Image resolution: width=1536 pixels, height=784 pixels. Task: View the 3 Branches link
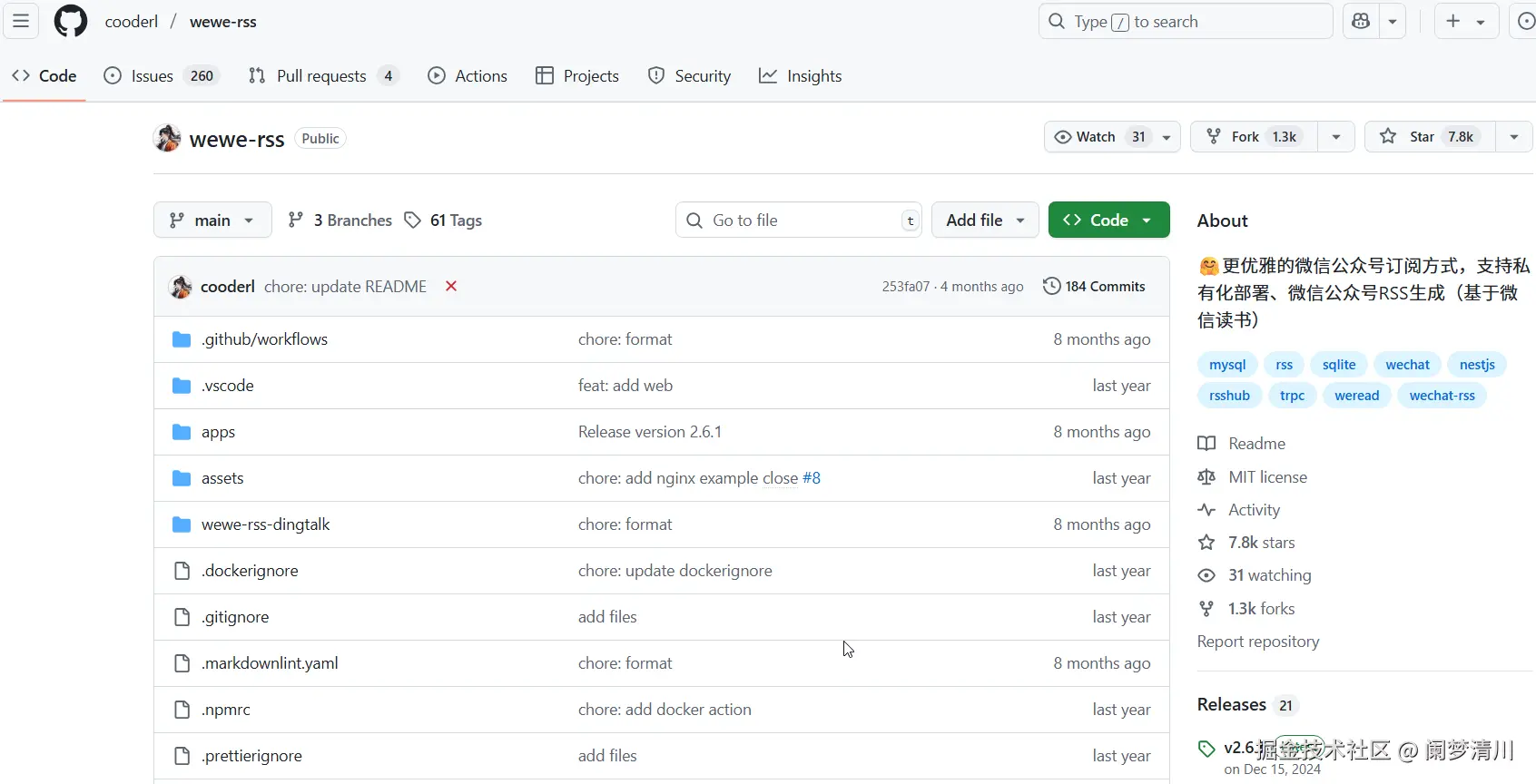340,220
